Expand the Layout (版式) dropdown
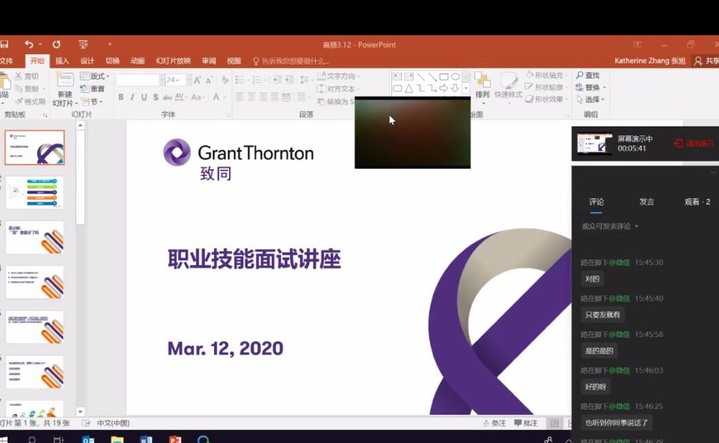The height and width of the screenshot is (443, 719). 96,76
